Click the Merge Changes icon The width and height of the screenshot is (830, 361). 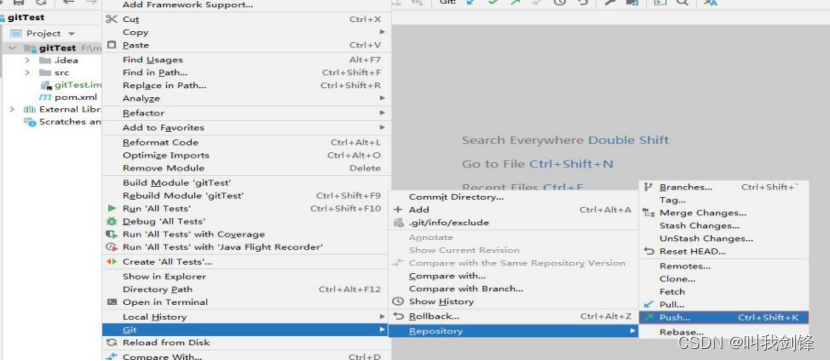click(648, 213)
